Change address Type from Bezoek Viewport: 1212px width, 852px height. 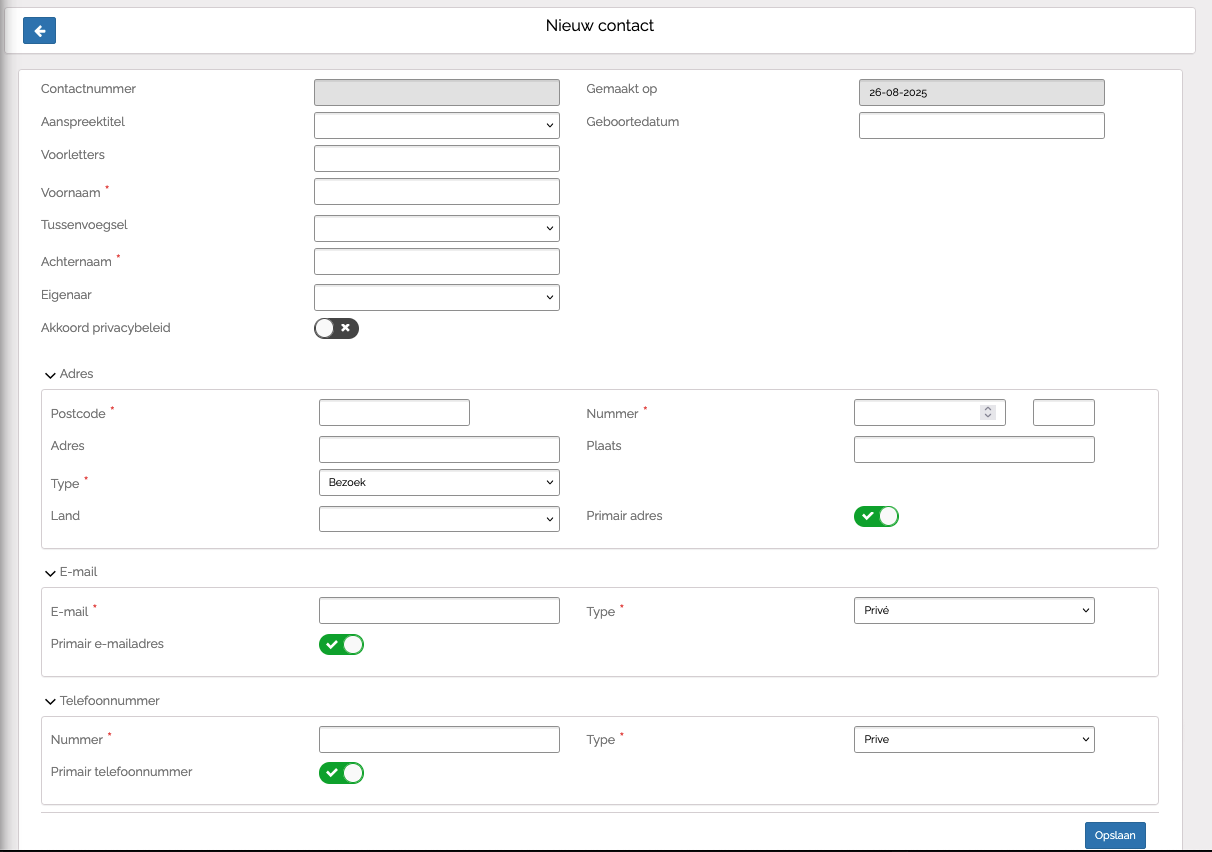coord(438,482)
